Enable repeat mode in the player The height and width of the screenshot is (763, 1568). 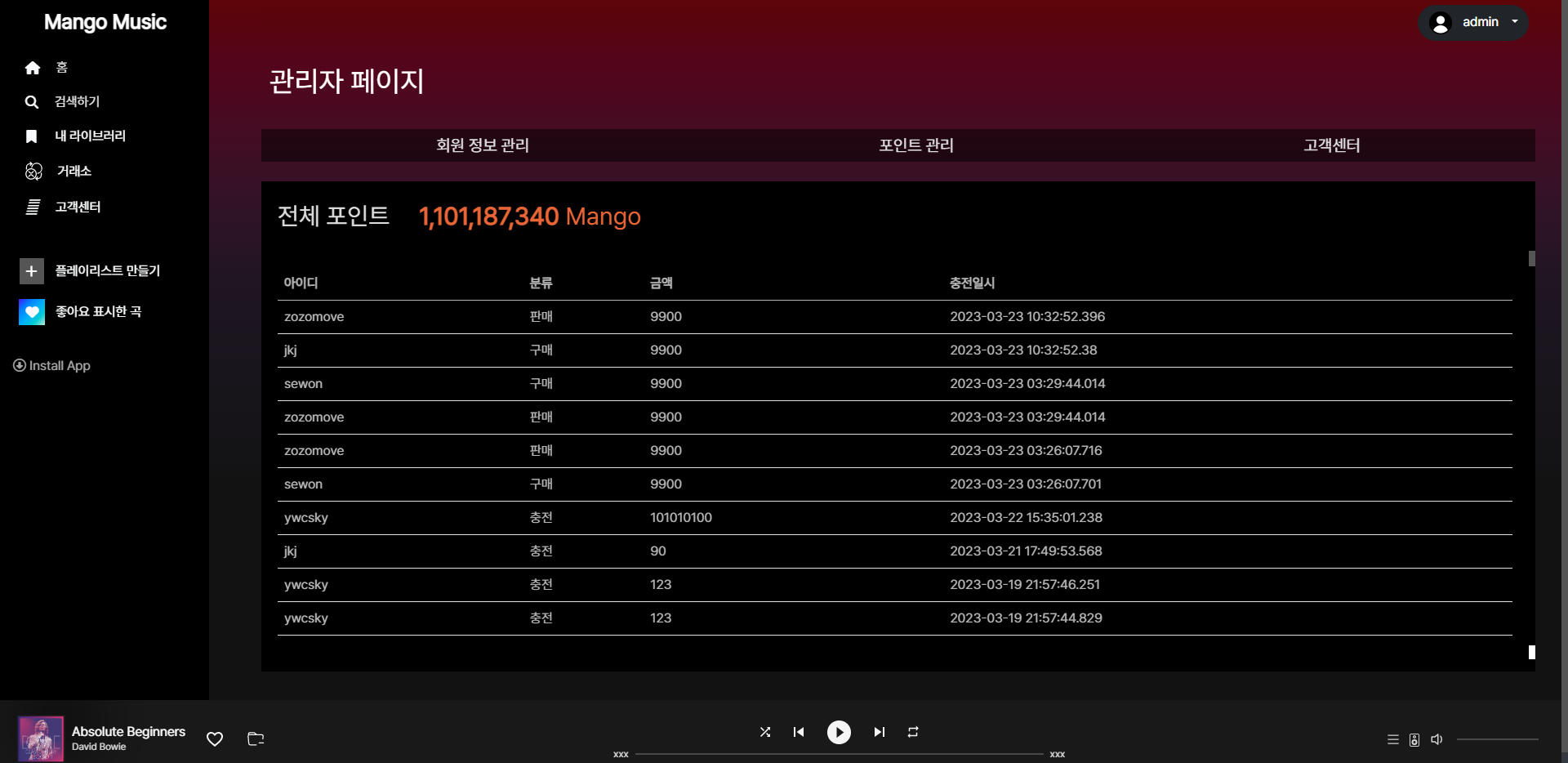(x=913, y=732)
